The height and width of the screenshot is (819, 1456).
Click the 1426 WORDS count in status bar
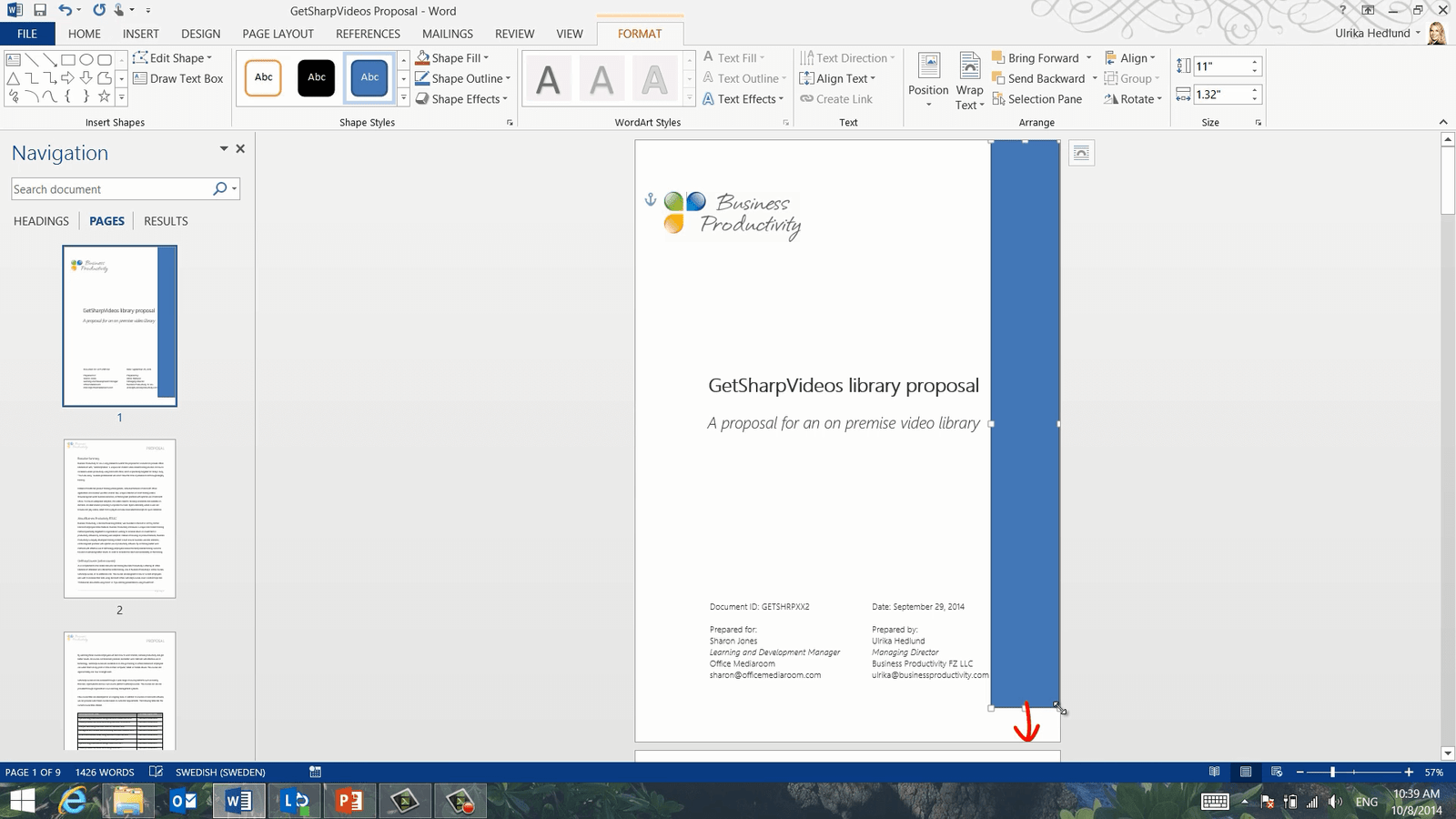pos(105,772)
